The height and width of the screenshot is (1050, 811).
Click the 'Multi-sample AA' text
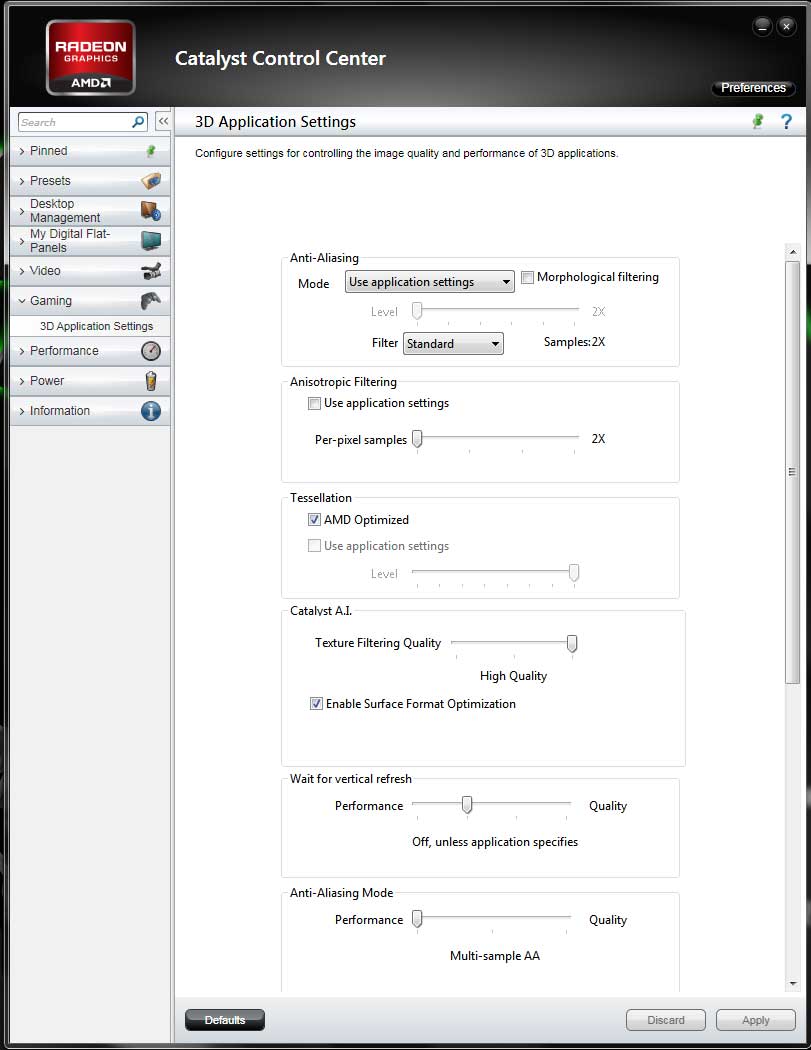[x=495, y=956]
